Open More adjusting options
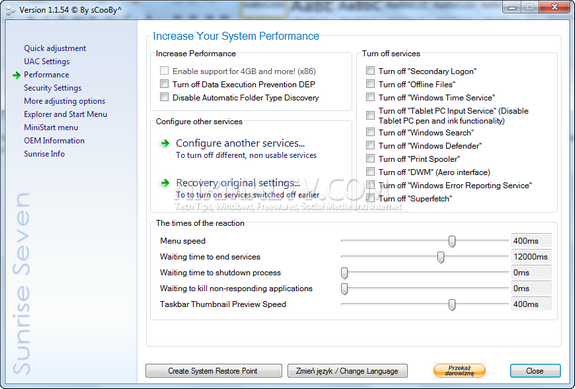The image size is (575, 389). coord(65,101)
